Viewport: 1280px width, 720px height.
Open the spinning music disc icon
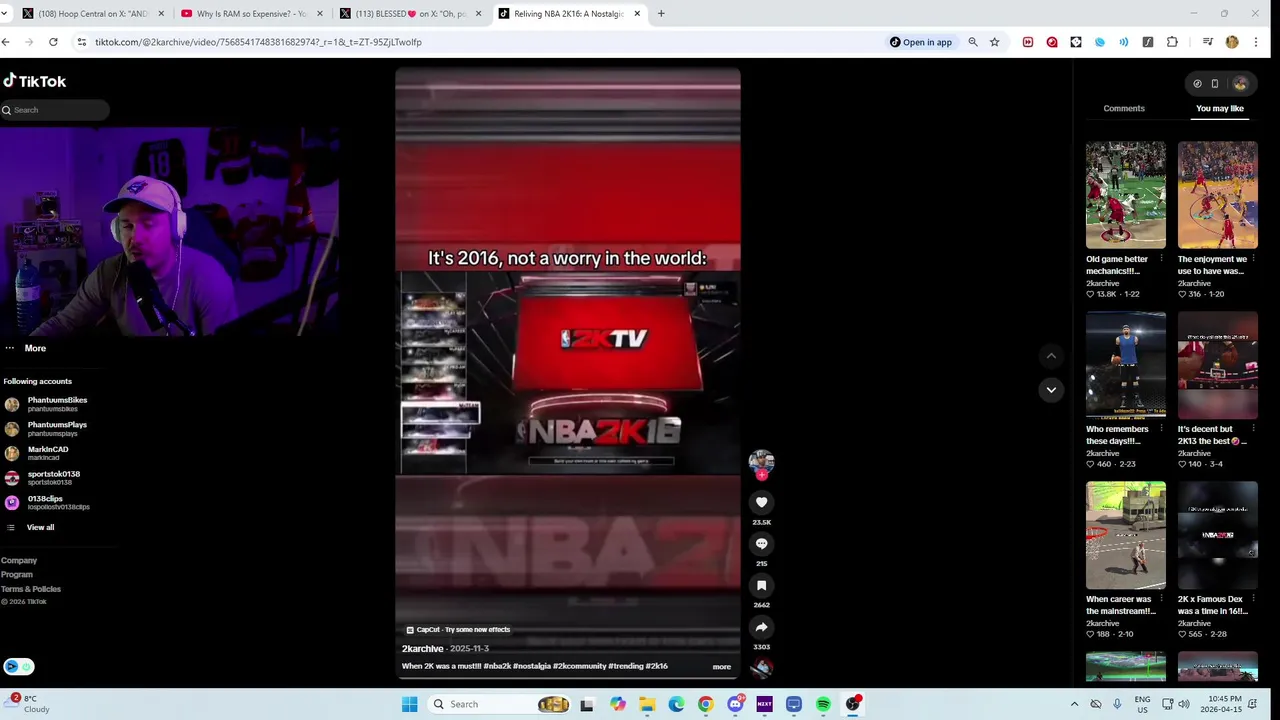[761, 668]
